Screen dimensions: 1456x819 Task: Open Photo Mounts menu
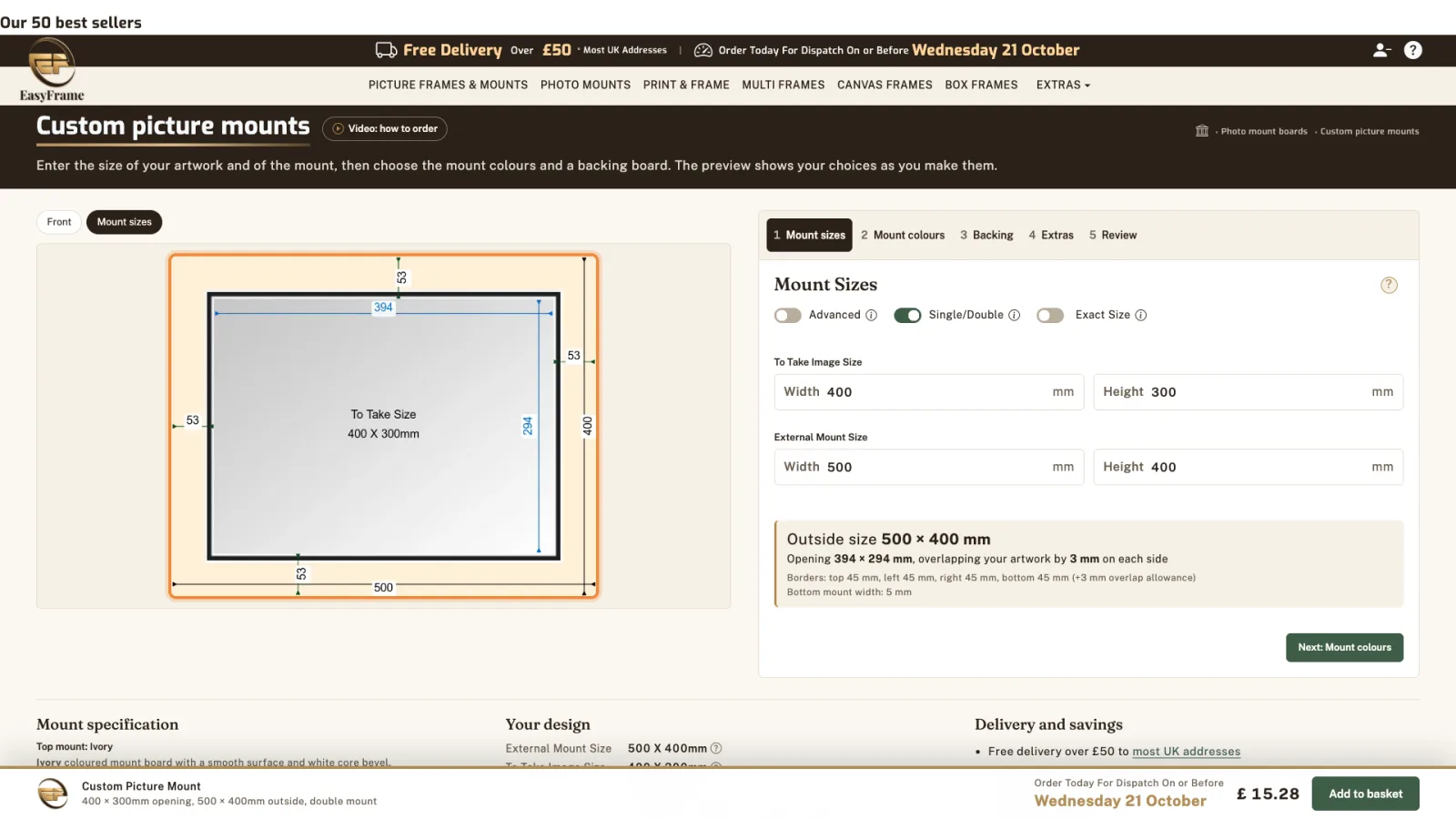click(585, 85)
